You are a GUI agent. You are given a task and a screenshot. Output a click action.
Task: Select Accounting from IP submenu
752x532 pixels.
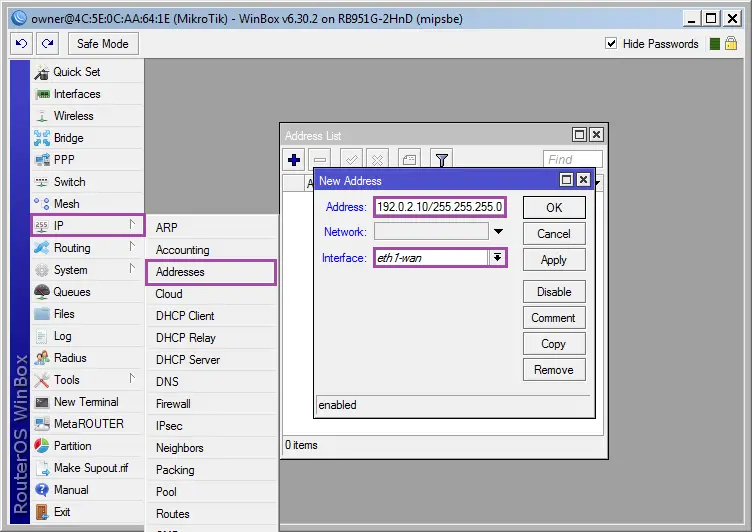212,250
